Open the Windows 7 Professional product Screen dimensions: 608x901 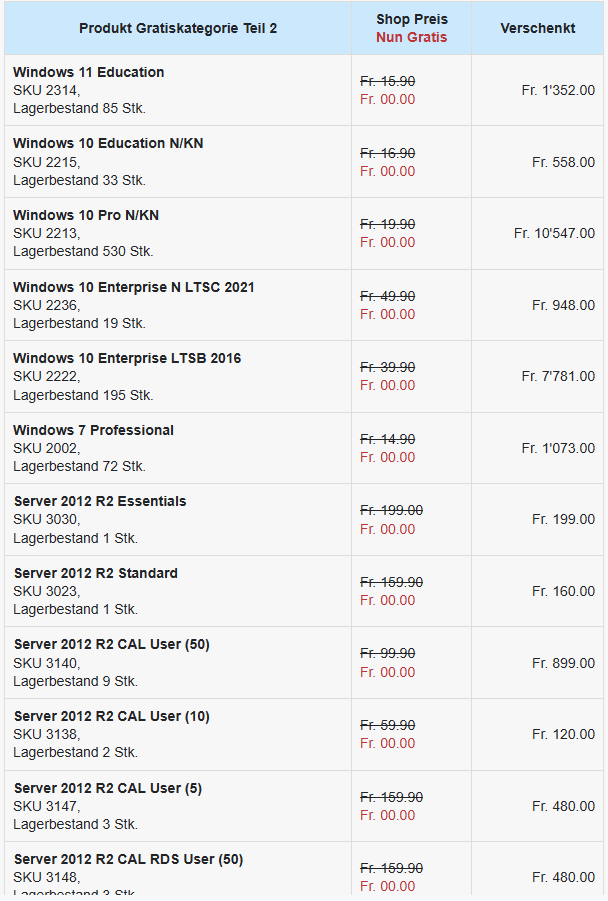(93, 430)
